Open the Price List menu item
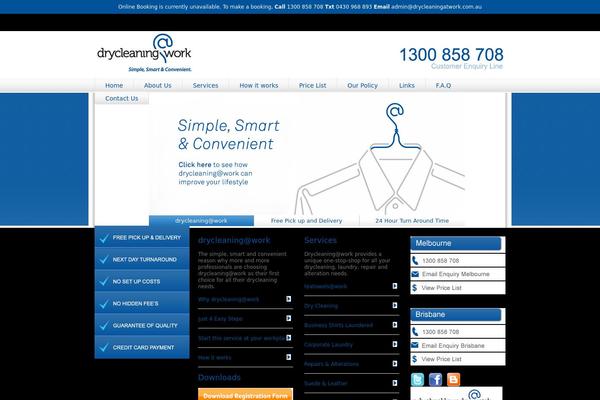 click(313, 85)
